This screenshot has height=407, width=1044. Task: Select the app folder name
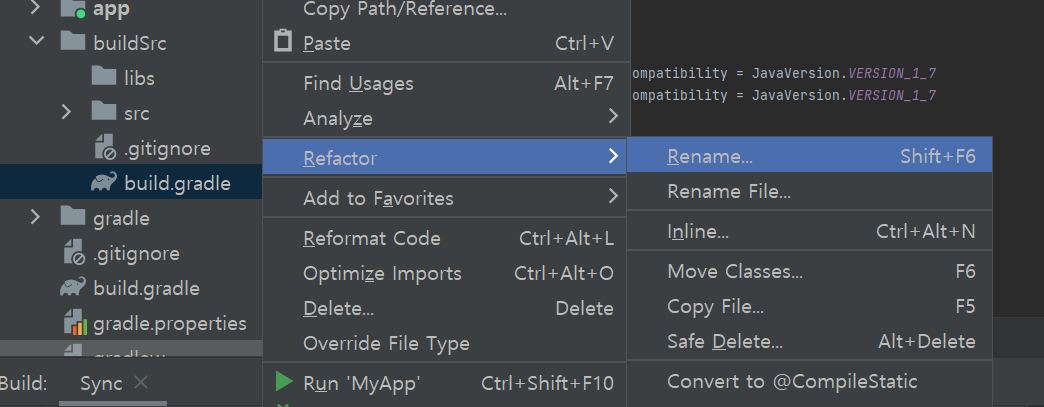tap(112, 9)
